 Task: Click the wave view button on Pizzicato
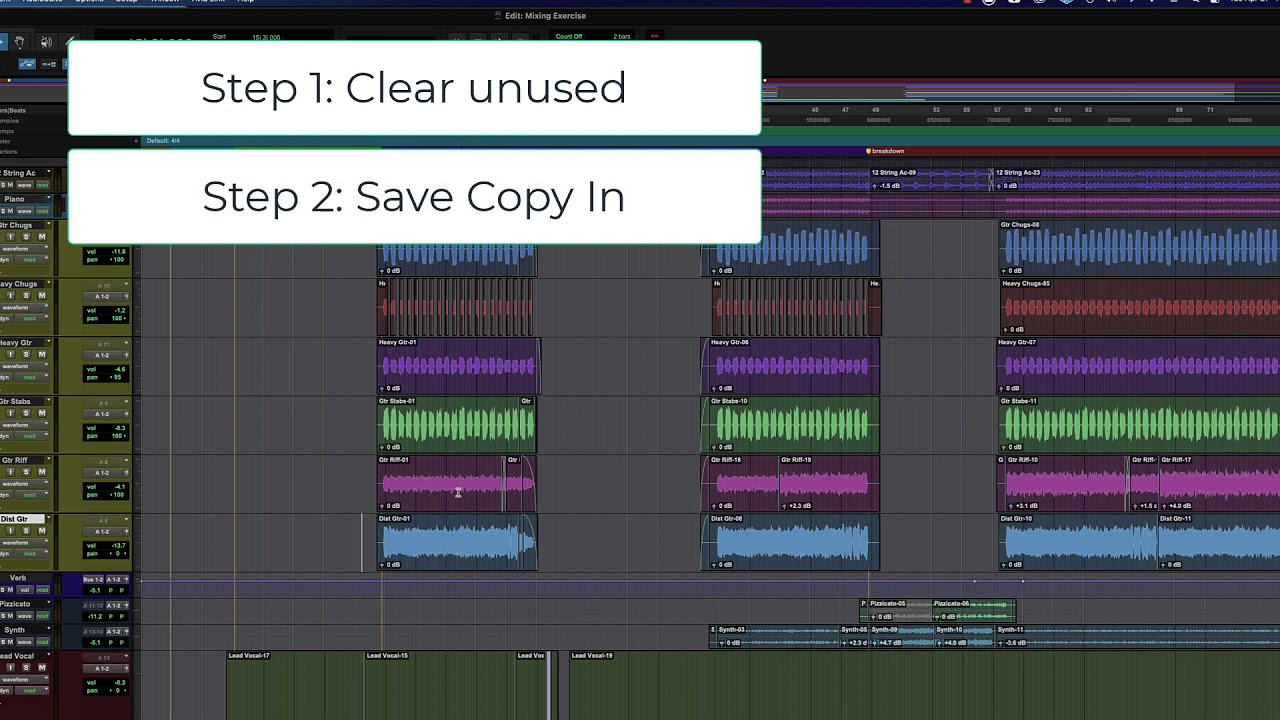click(24, 616)
